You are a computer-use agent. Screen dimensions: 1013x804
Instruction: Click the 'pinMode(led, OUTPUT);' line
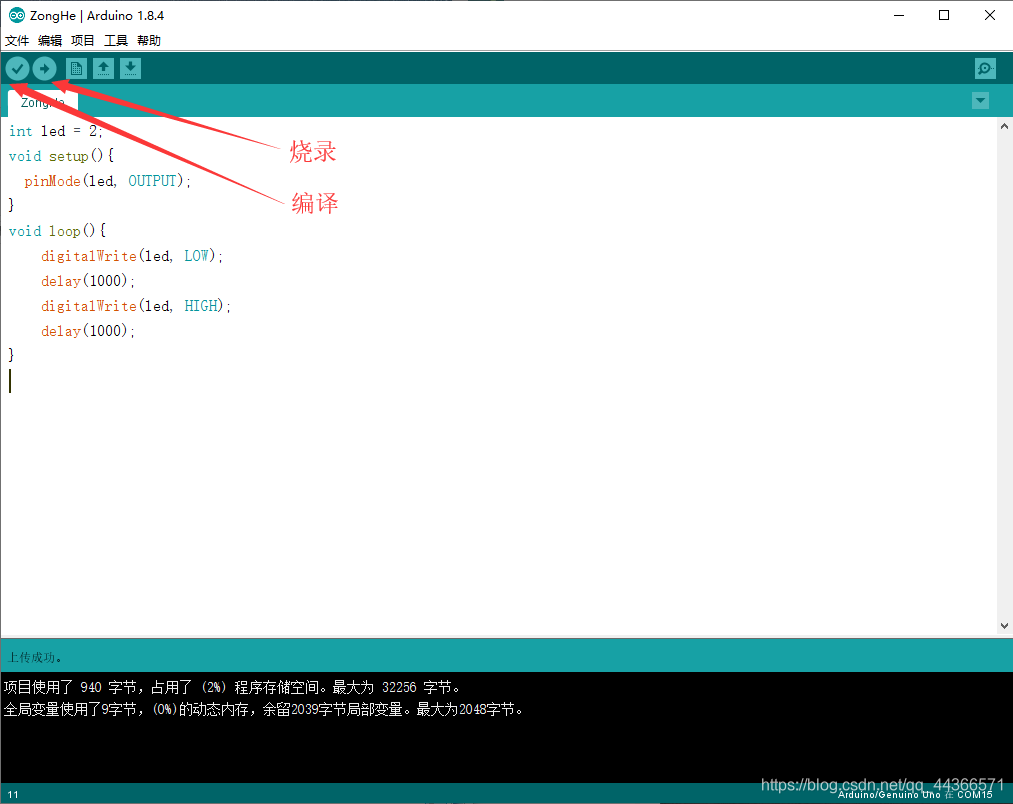108,181
